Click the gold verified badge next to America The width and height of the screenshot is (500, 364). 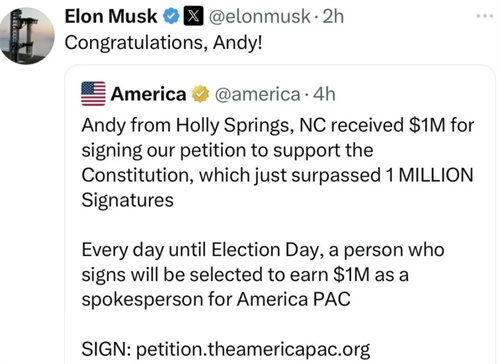200,94
